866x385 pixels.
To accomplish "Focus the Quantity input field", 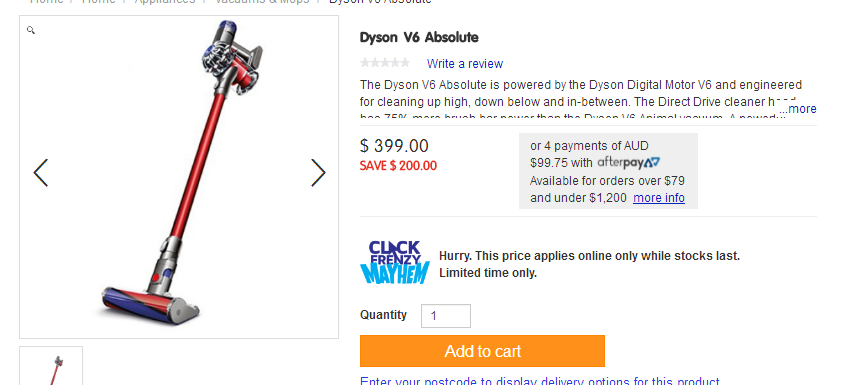I will point(446,316).
